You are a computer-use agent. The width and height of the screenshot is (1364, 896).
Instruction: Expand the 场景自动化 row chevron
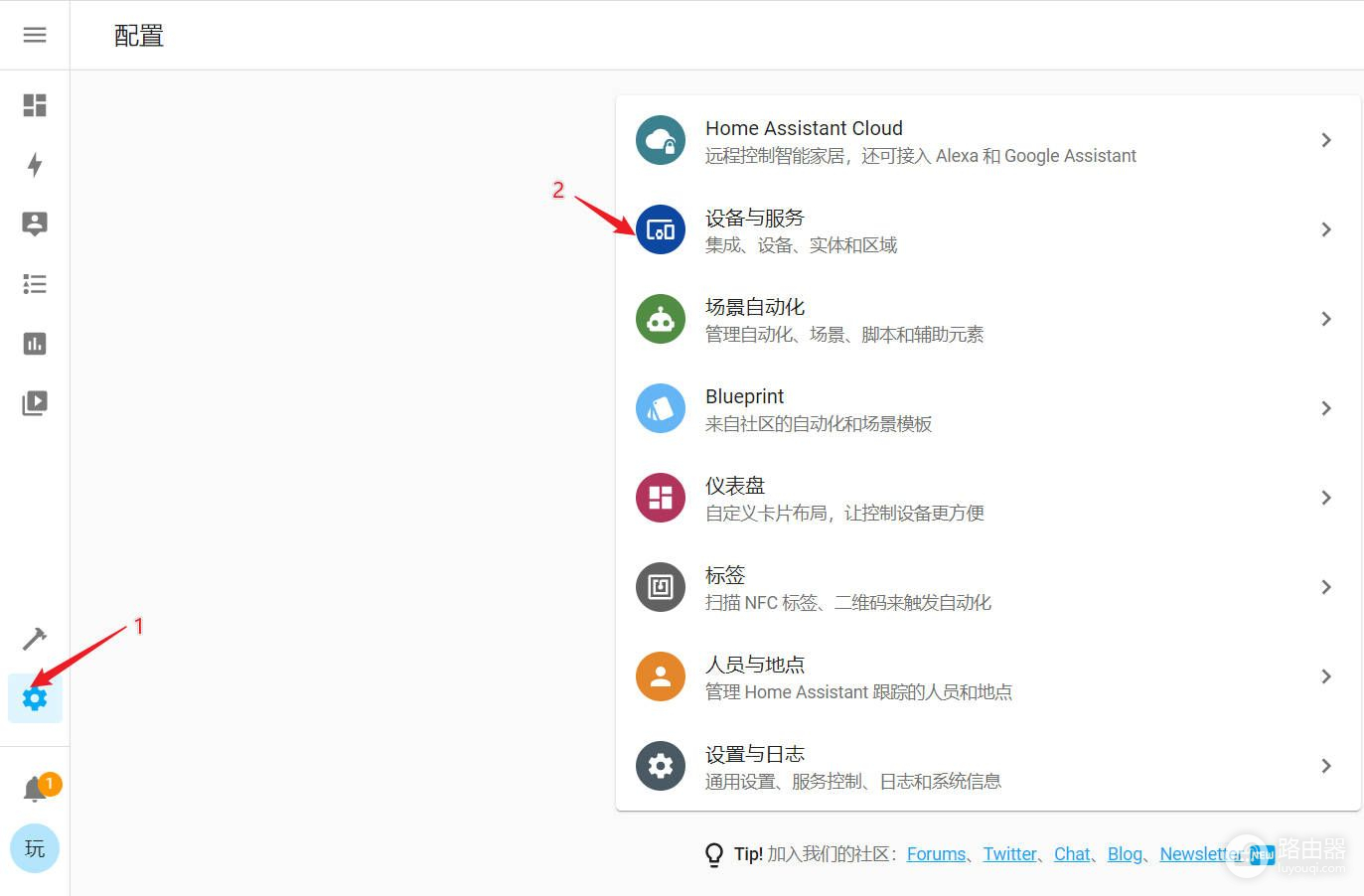1326,319
